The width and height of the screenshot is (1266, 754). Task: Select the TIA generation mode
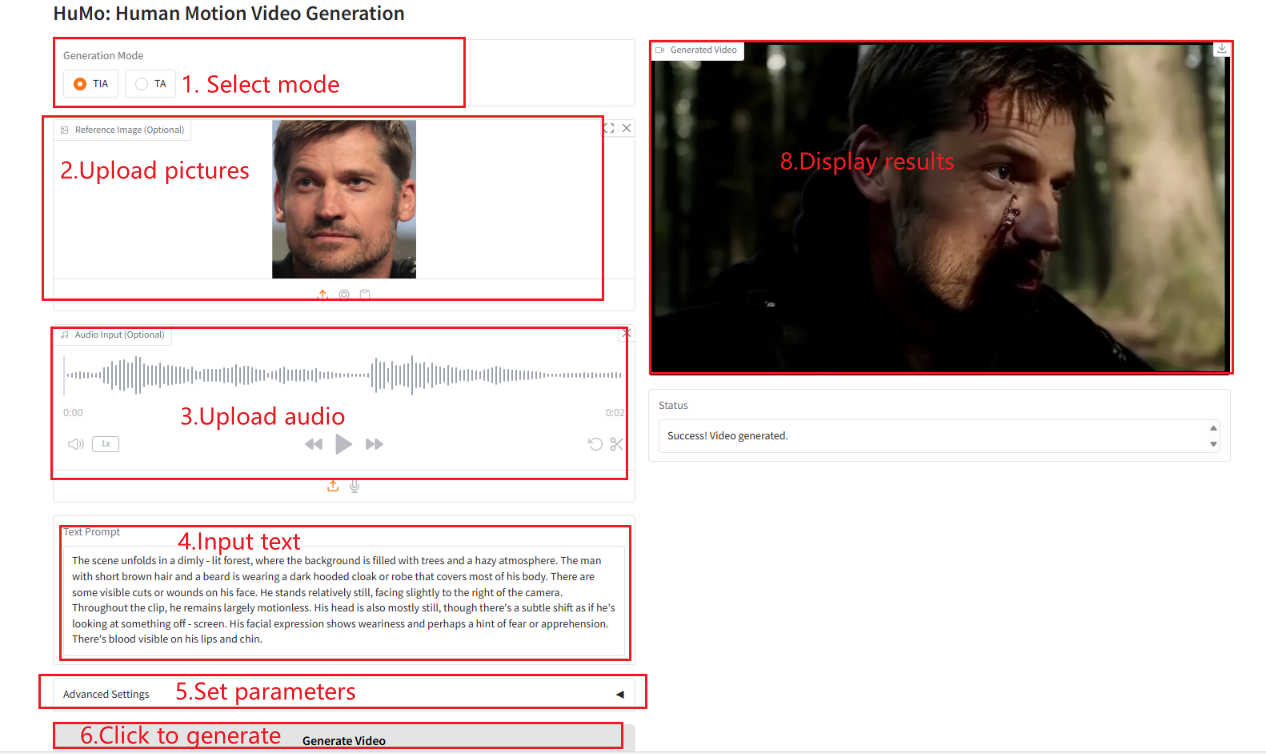pos(90,84)
